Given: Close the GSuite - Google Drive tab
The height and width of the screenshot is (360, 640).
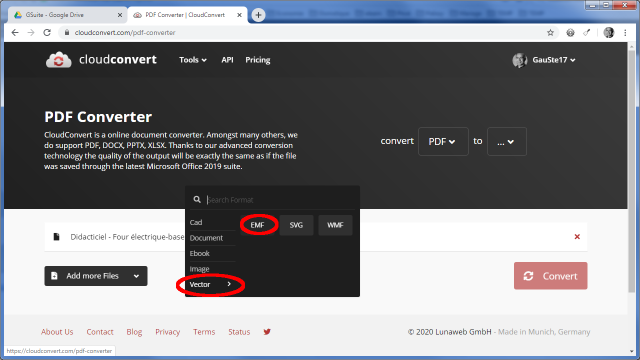Looking at the screenshot, I should click(x=120, y=15).
